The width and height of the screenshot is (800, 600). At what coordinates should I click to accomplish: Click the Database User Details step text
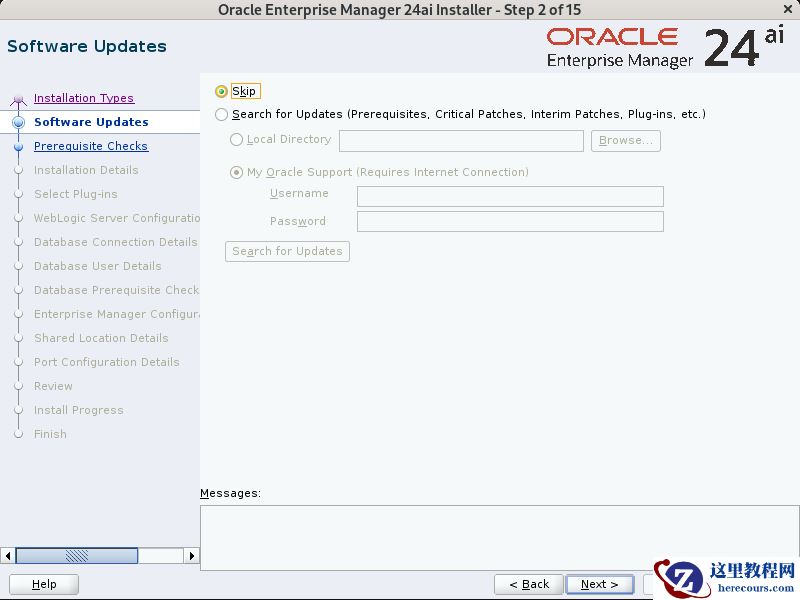tap(97, 266)
